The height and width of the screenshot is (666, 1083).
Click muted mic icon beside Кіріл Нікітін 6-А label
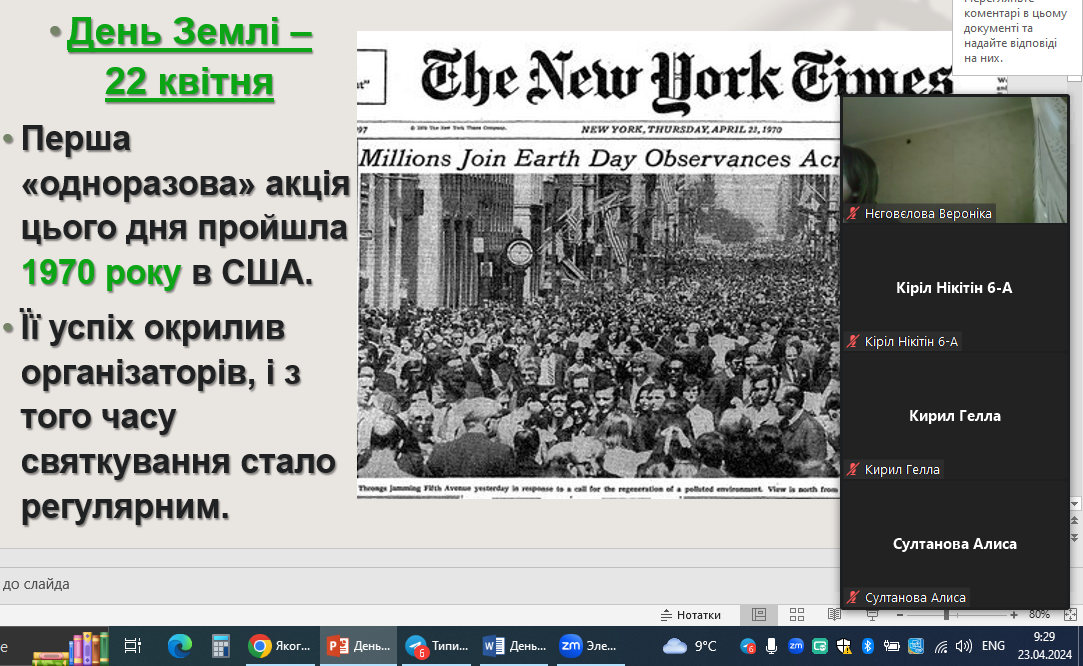854,341
